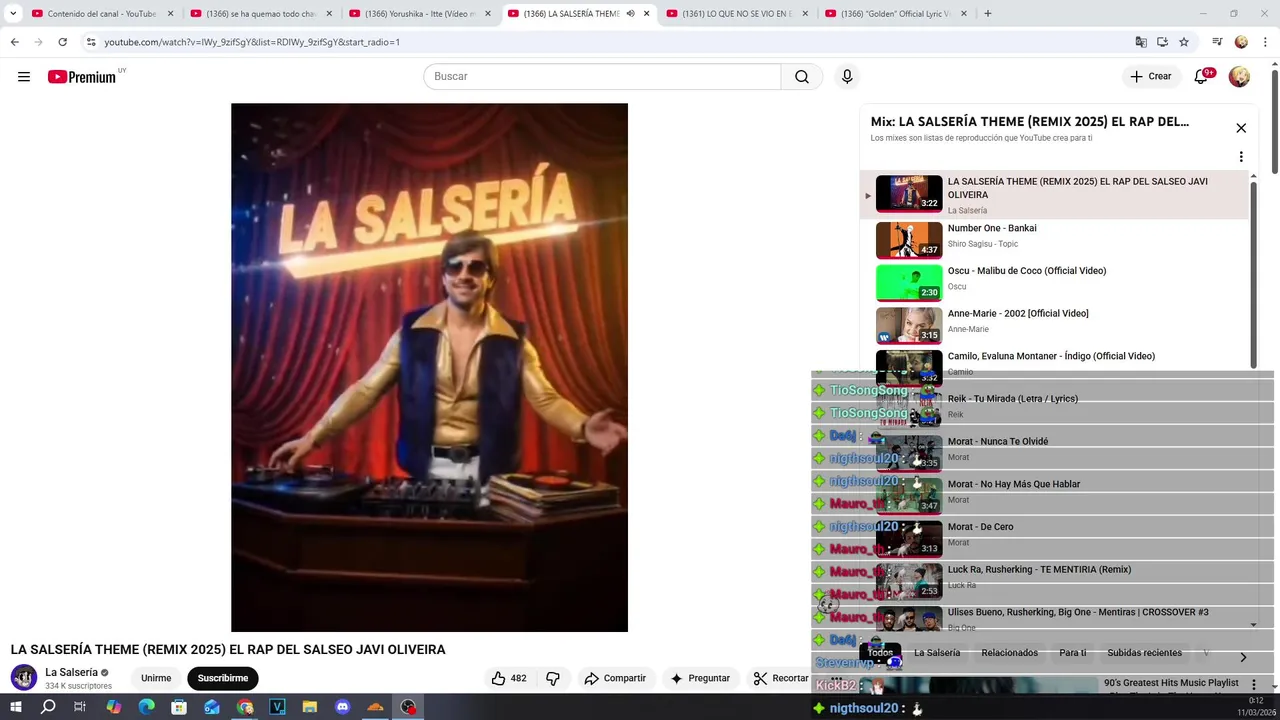The image size is (1280, 720).
Task: Subscribe with the Suscribirme button
Action: pyautogui.click(x=223, y=678)
